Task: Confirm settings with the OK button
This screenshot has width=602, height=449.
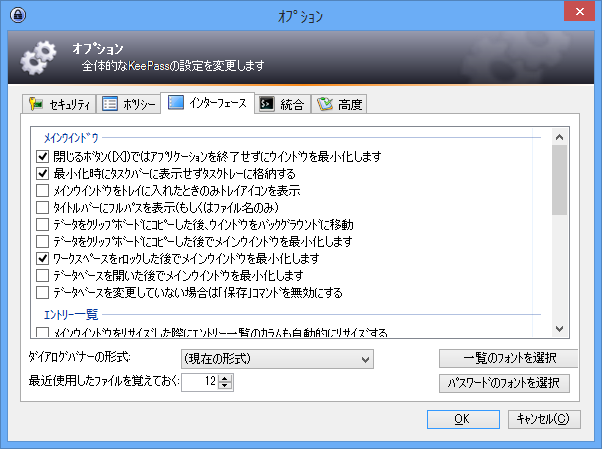Action: pos(461,419)
